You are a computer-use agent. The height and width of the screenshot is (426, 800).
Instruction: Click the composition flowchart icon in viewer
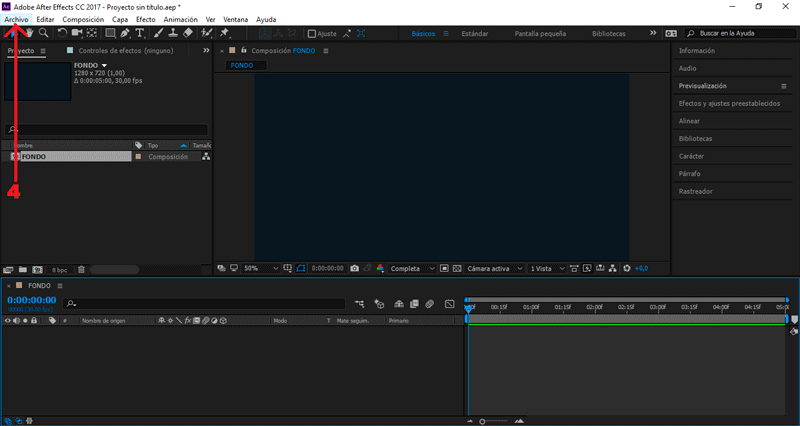[x=613, y=268]
